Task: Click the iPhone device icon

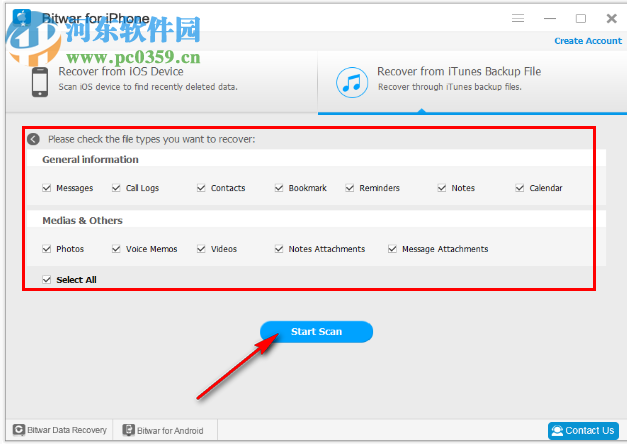Action: 40,82
